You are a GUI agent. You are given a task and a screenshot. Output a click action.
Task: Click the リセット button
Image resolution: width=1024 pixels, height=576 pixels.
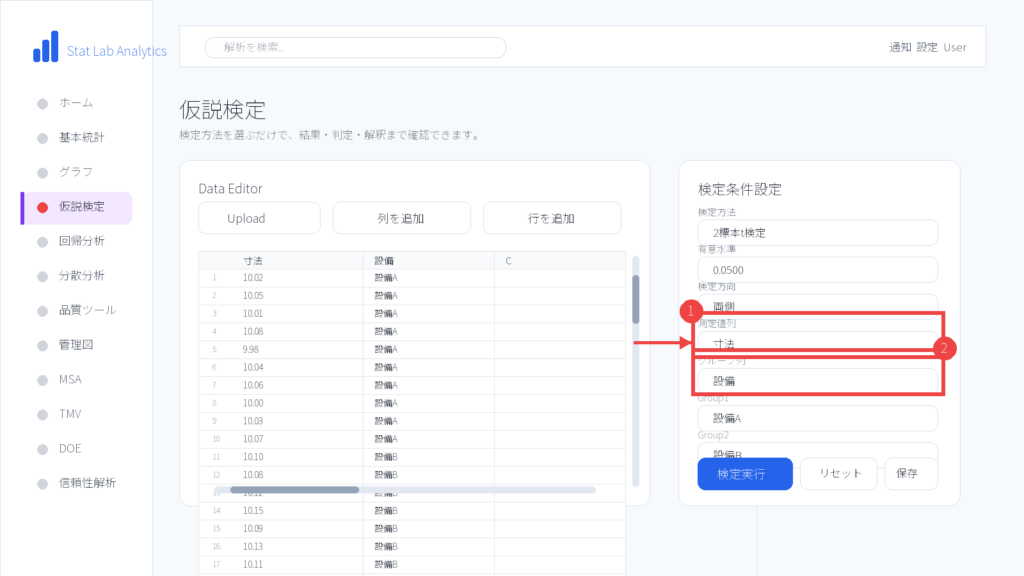[x=839, y=474]
